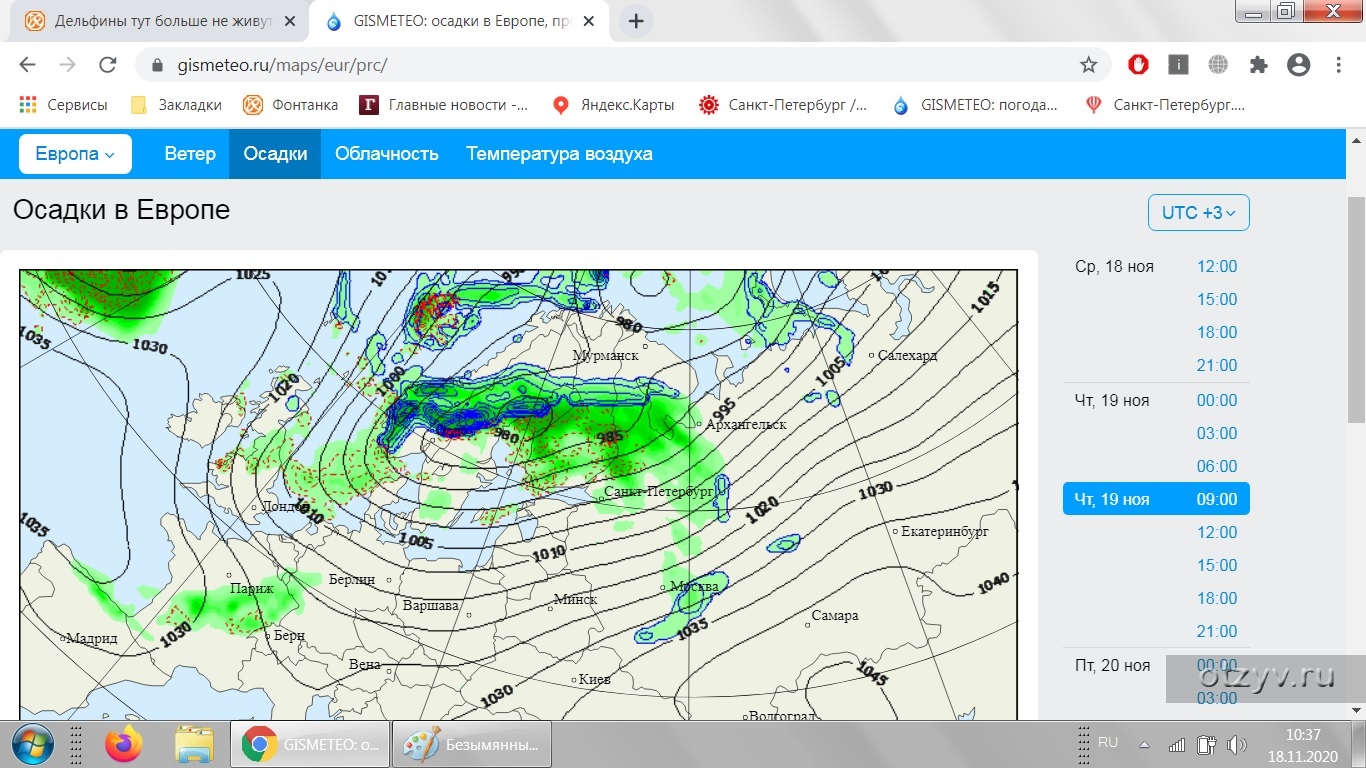The width and height of the screenshot is (1366, 770).
Task: Open the file explorer taskbar icon
Action: 194,745
